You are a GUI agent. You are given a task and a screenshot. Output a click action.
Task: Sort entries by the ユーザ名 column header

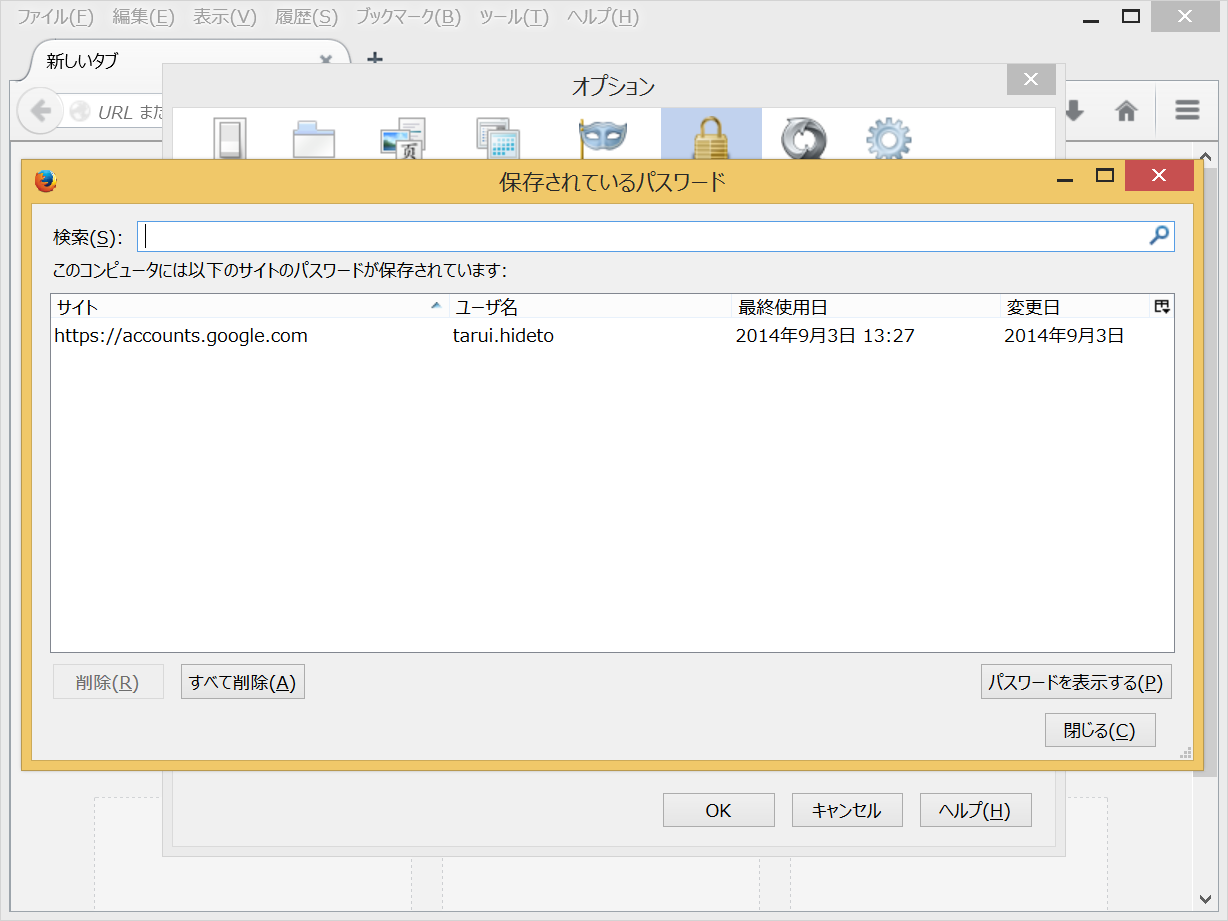[x=488, y=306]
